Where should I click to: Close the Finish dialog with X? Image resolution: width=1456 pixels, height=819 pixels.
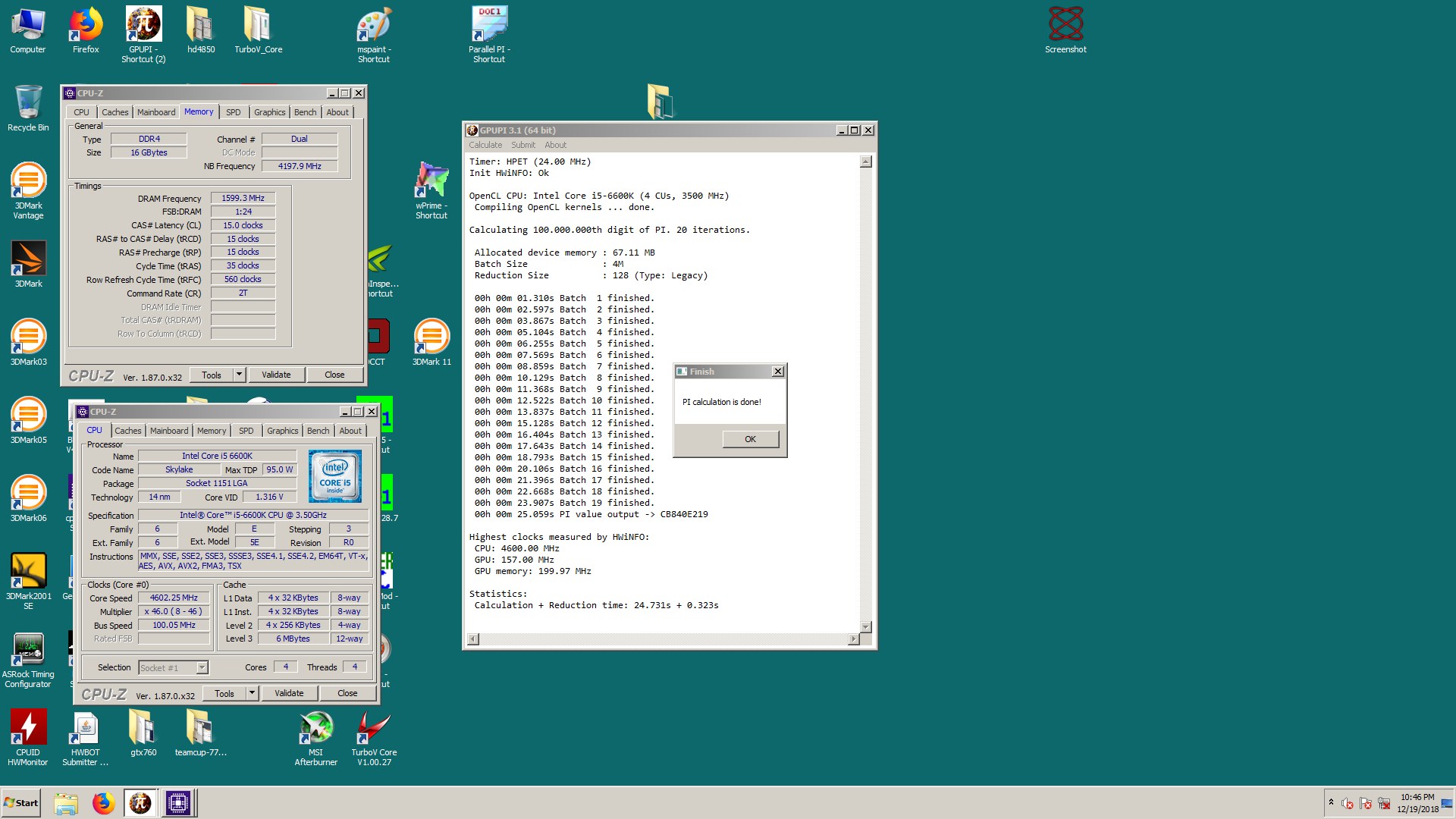tap(777, 372)
